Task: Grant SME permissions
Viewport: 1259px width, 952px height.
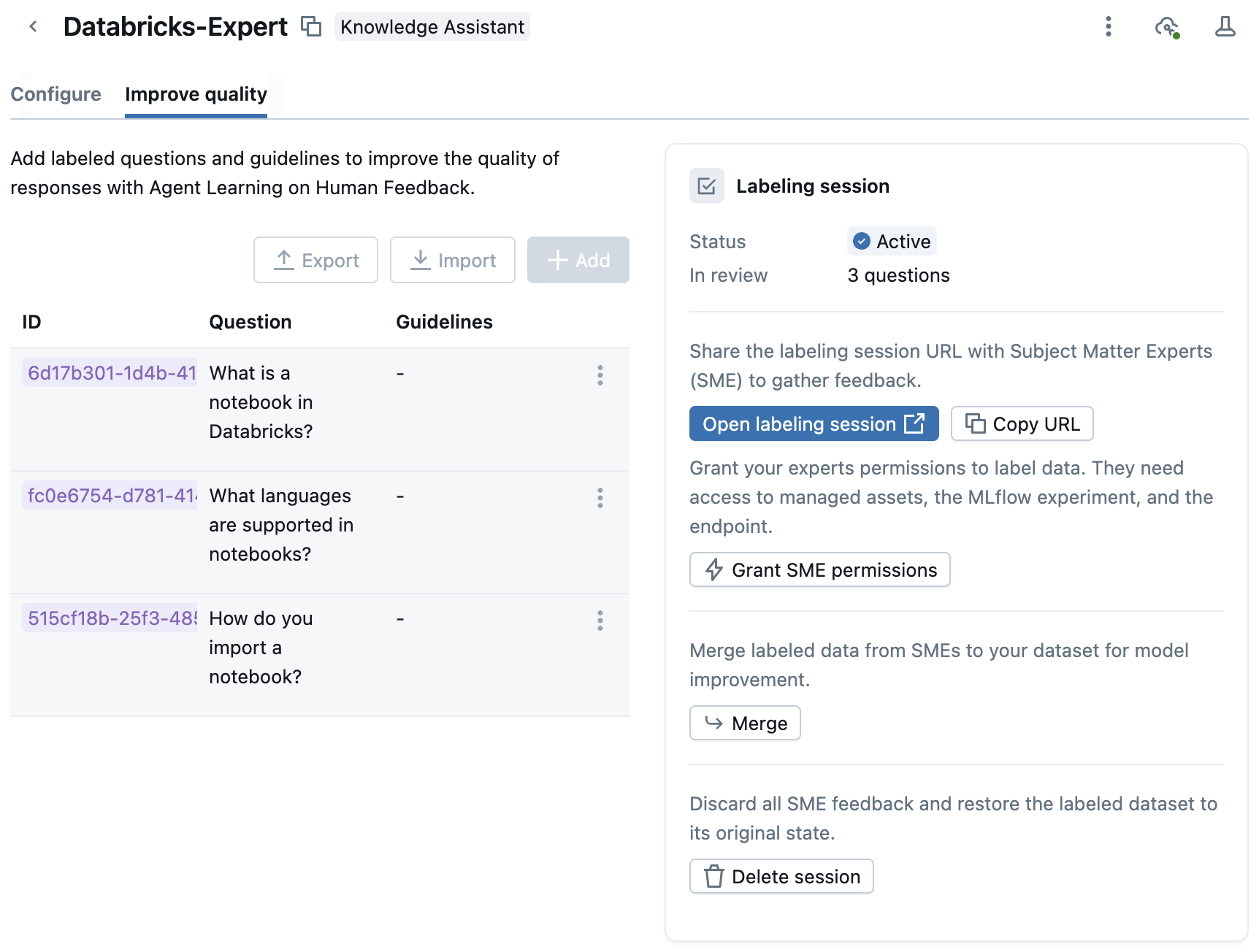Action: pyautogui.click(x=819, y=570)
